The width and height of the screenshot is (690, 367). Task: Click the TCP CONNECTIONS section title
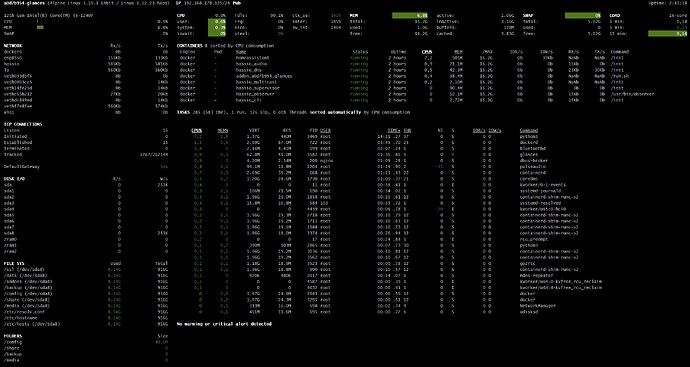point(23,124)
